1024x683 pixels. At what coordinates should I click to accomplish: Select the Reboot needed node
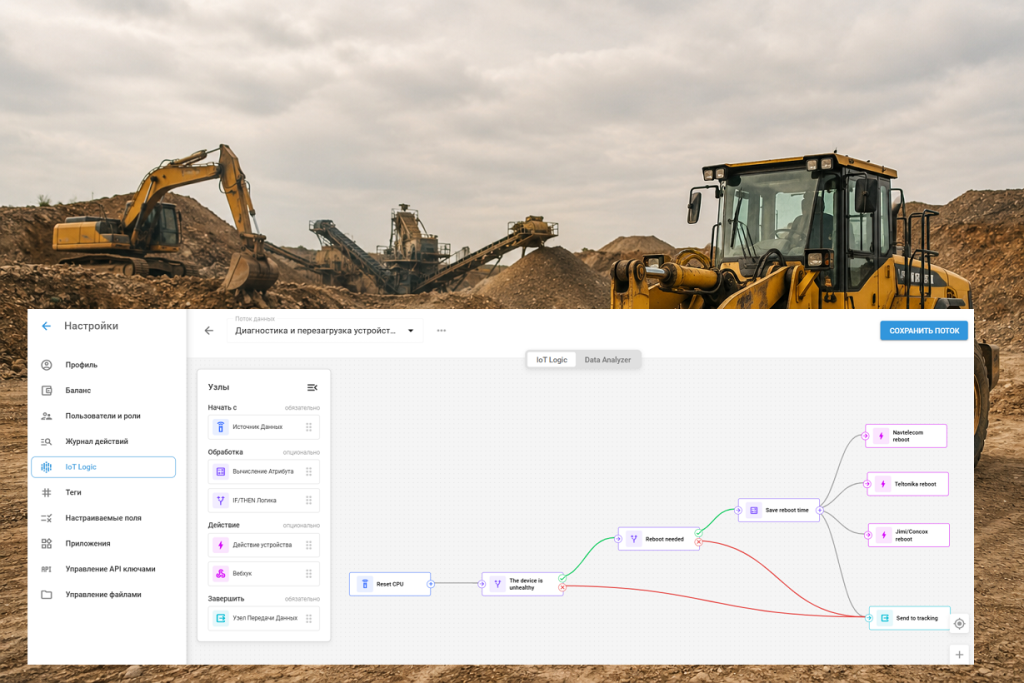click(x=658, y=539)
